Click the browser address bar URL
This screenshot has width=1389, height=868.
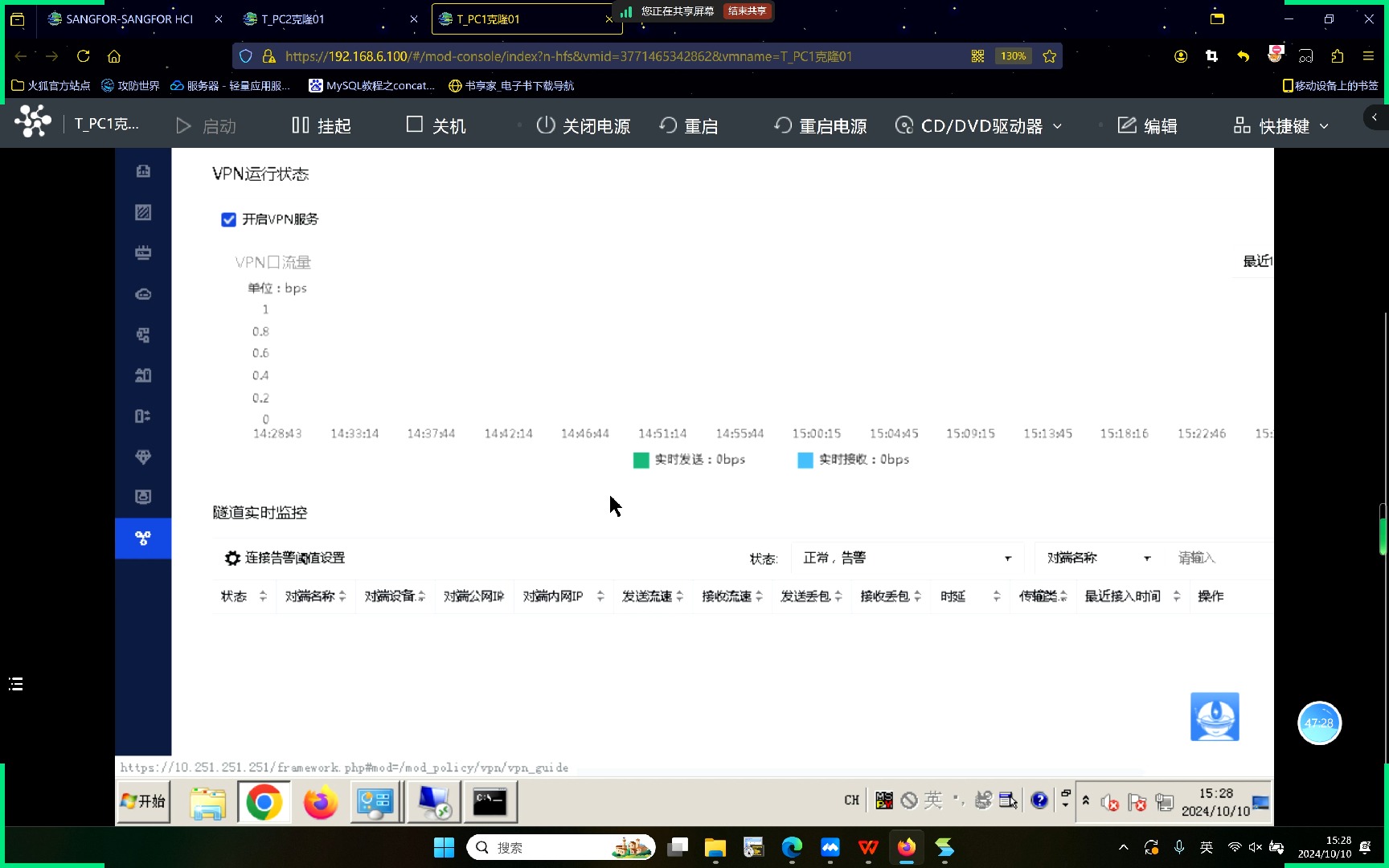point(568,56)
